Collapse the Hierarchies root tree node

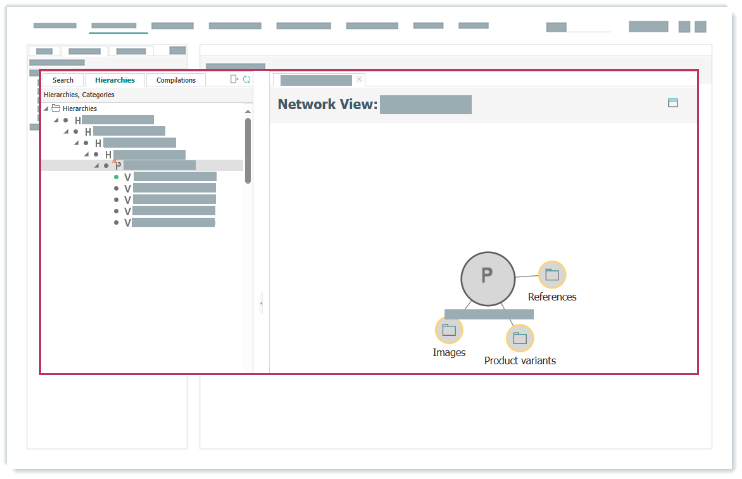click(x=46, y=108)
